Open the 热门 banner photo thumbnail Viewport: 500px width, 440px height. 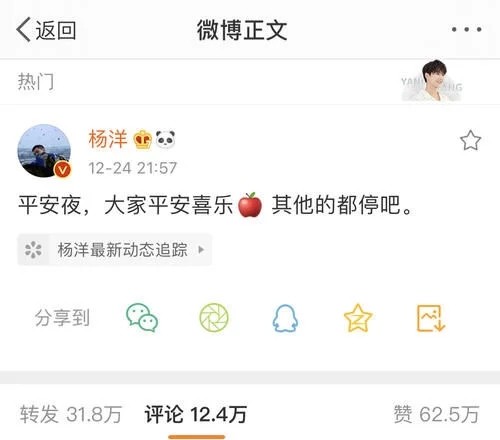coord(432,80)
